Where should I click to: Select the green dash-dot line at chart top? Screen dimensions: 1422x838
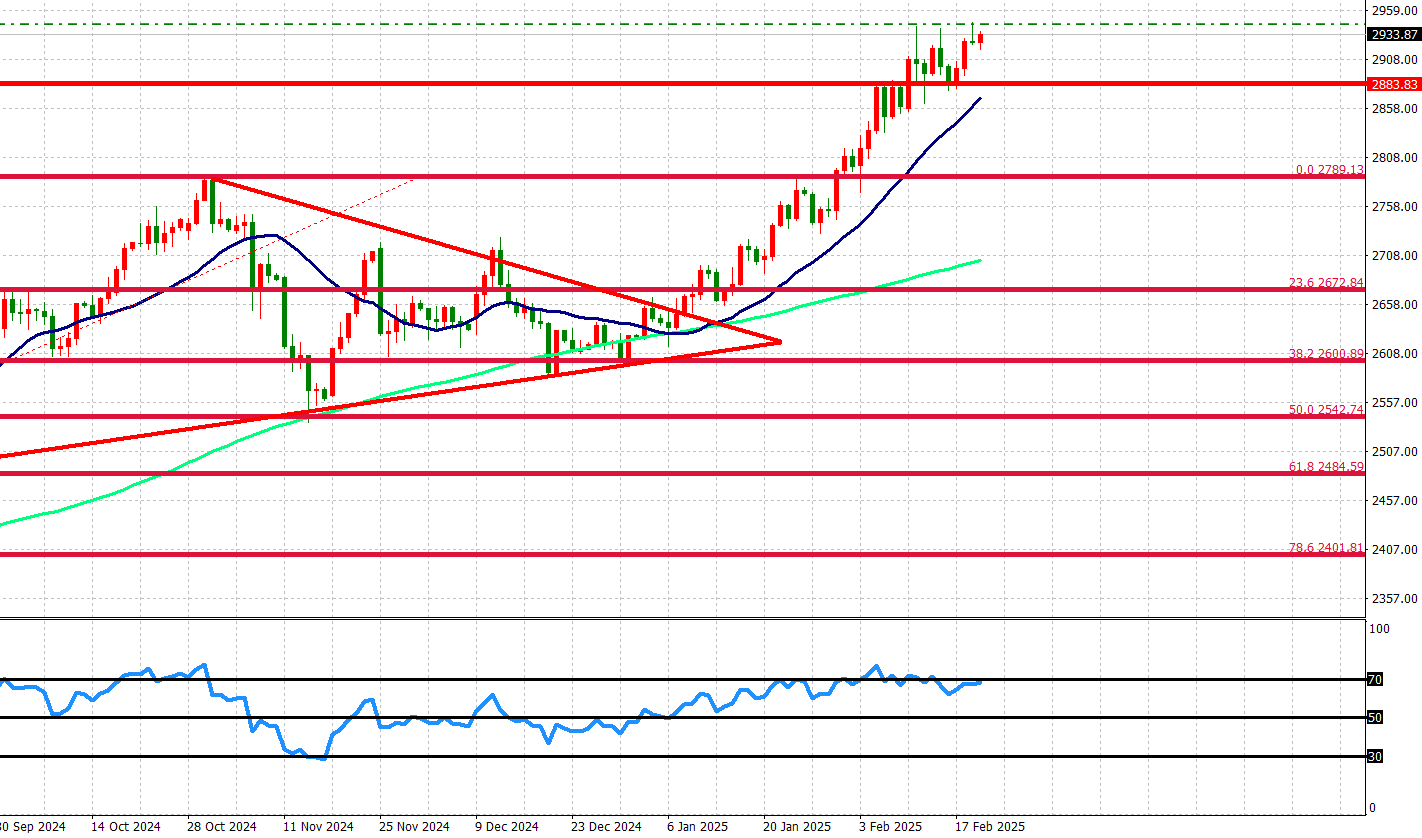coord(682,24)
